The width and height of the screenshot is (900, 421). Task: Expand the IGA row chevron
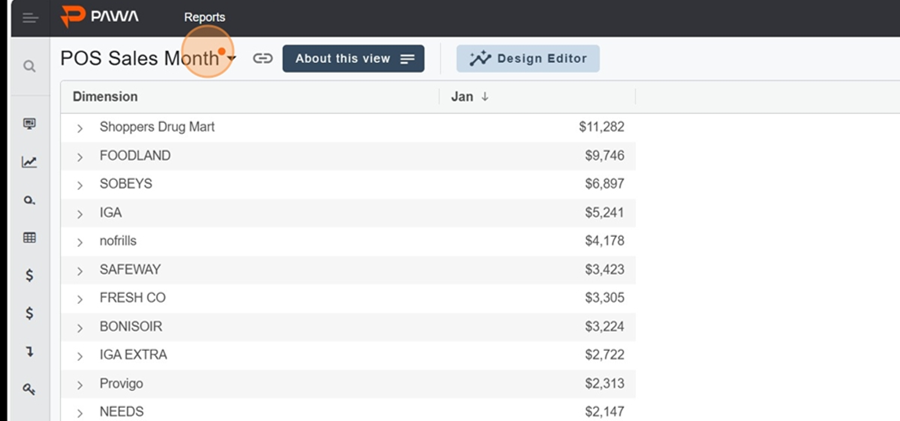tap(80, 214)
